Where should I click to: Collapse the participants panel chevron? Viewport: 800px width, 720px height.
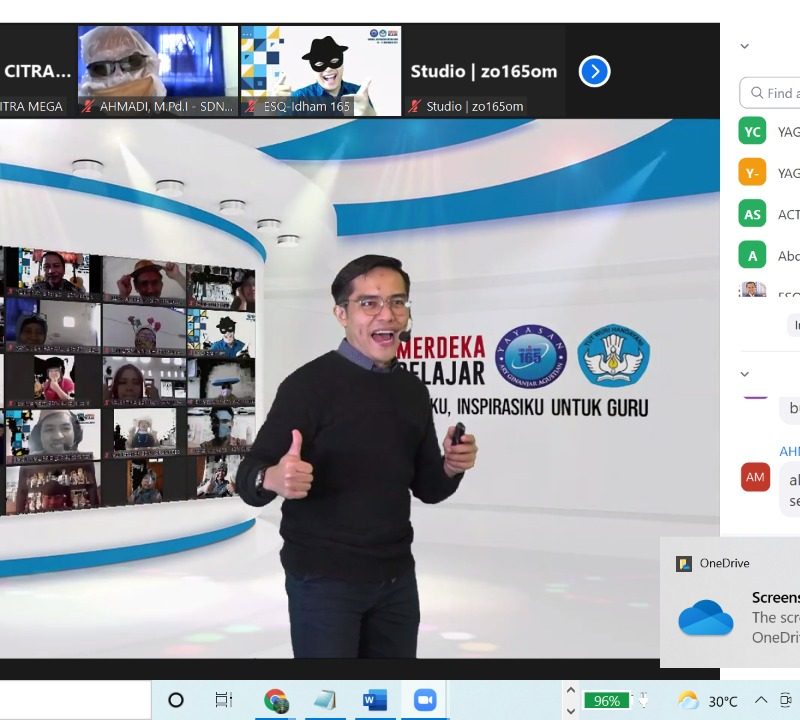tap(744, 46)
